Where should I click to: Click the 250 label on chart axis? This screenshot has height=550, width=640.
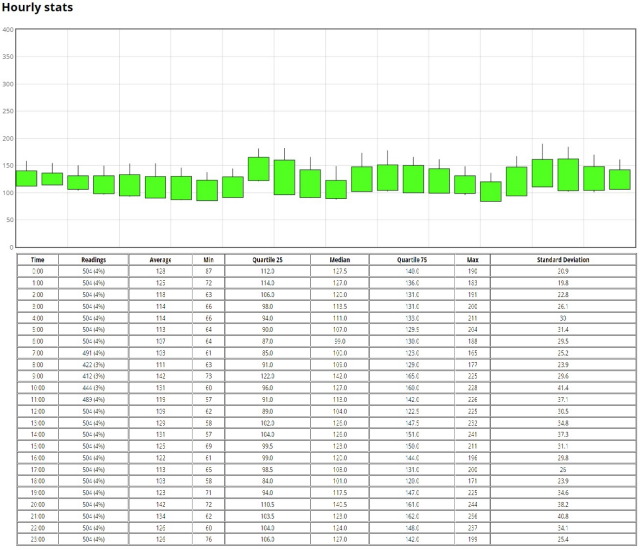pyautogui.click(x=8, y=111)
